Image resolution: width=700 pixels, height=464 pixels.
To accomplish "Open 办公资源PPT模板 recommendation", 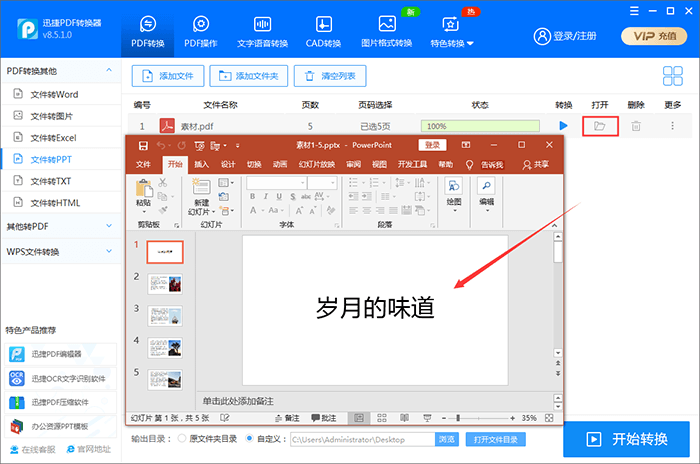I will (61, 426).
